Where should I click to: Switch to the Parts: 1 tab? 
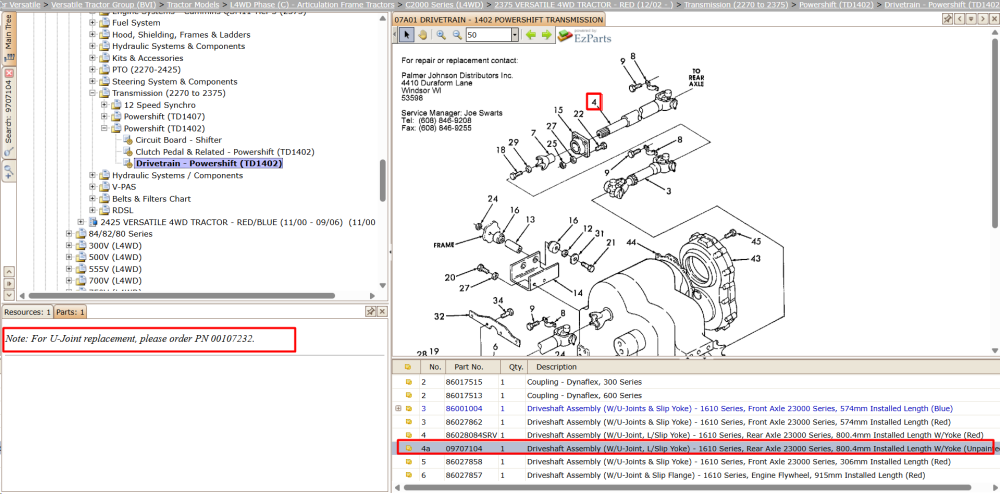(70, 312)
